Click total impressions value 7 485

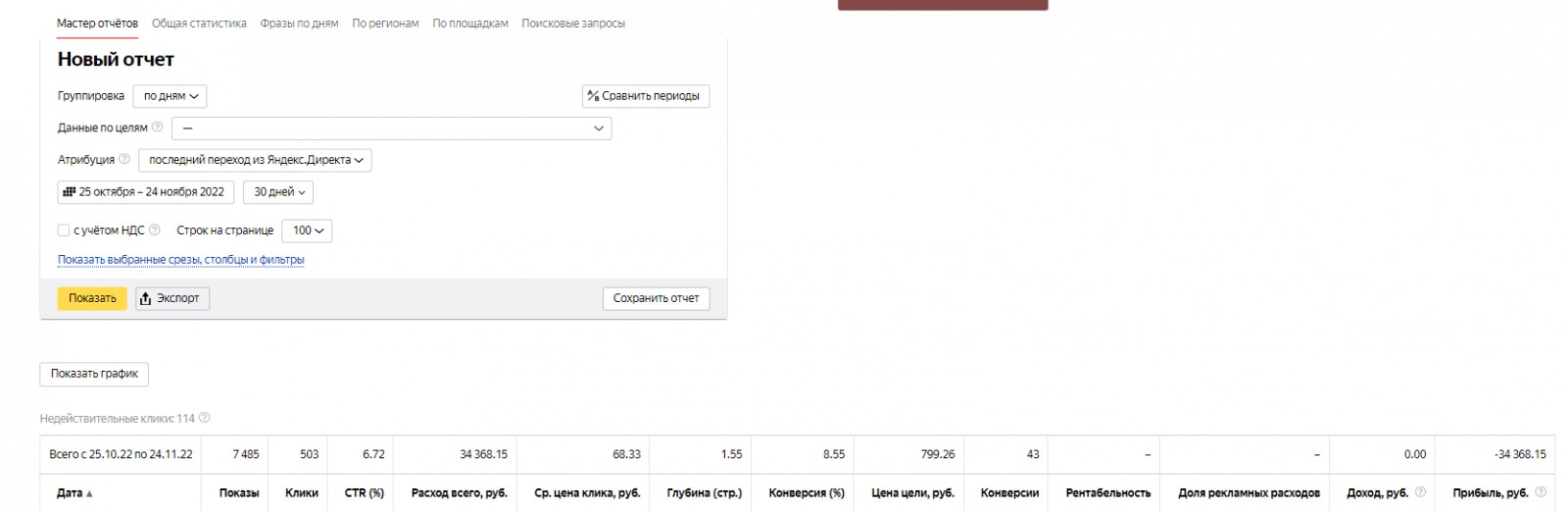coord(246,455)
